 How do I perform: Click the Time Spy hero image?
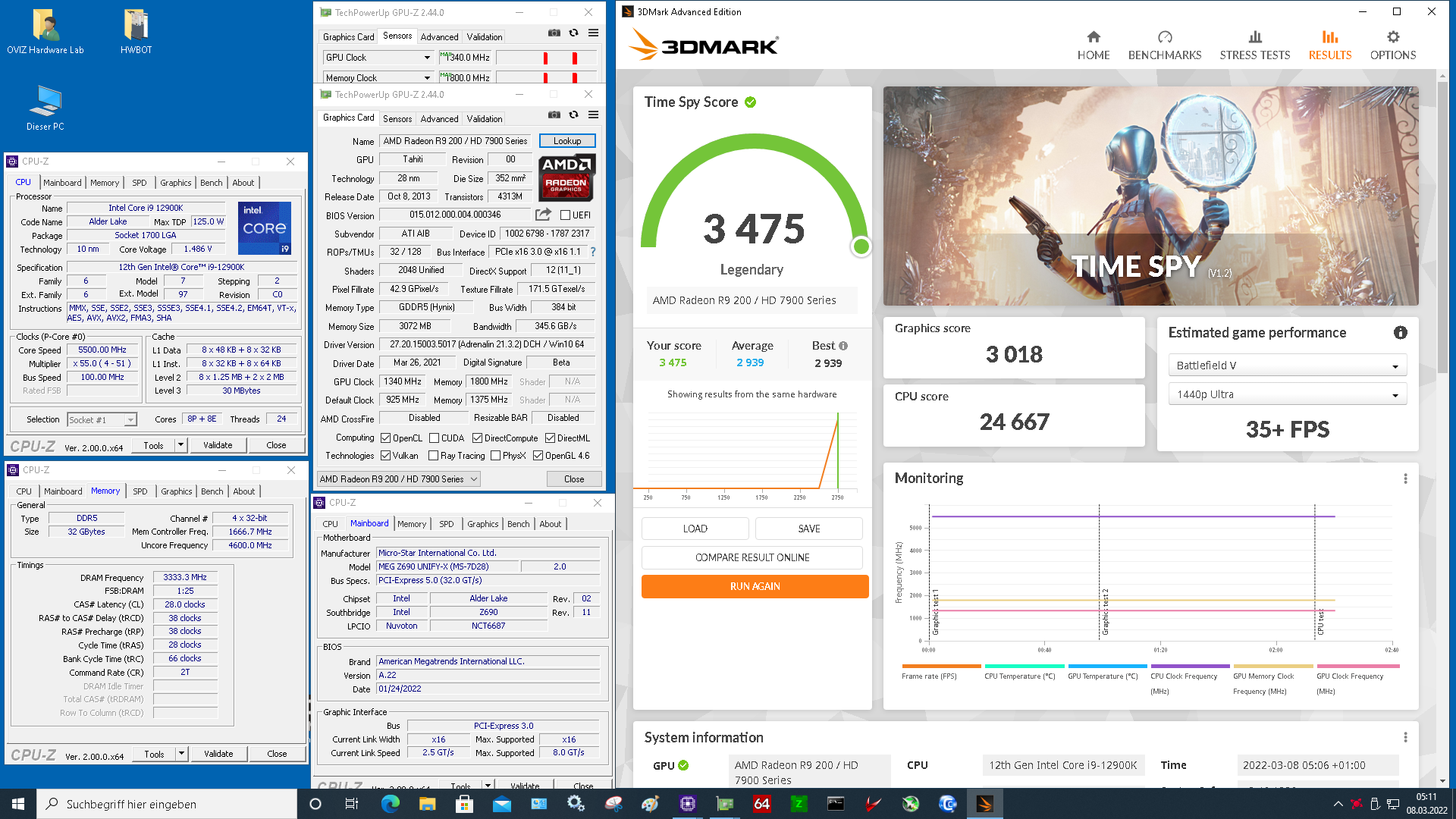pos(1150,196)
